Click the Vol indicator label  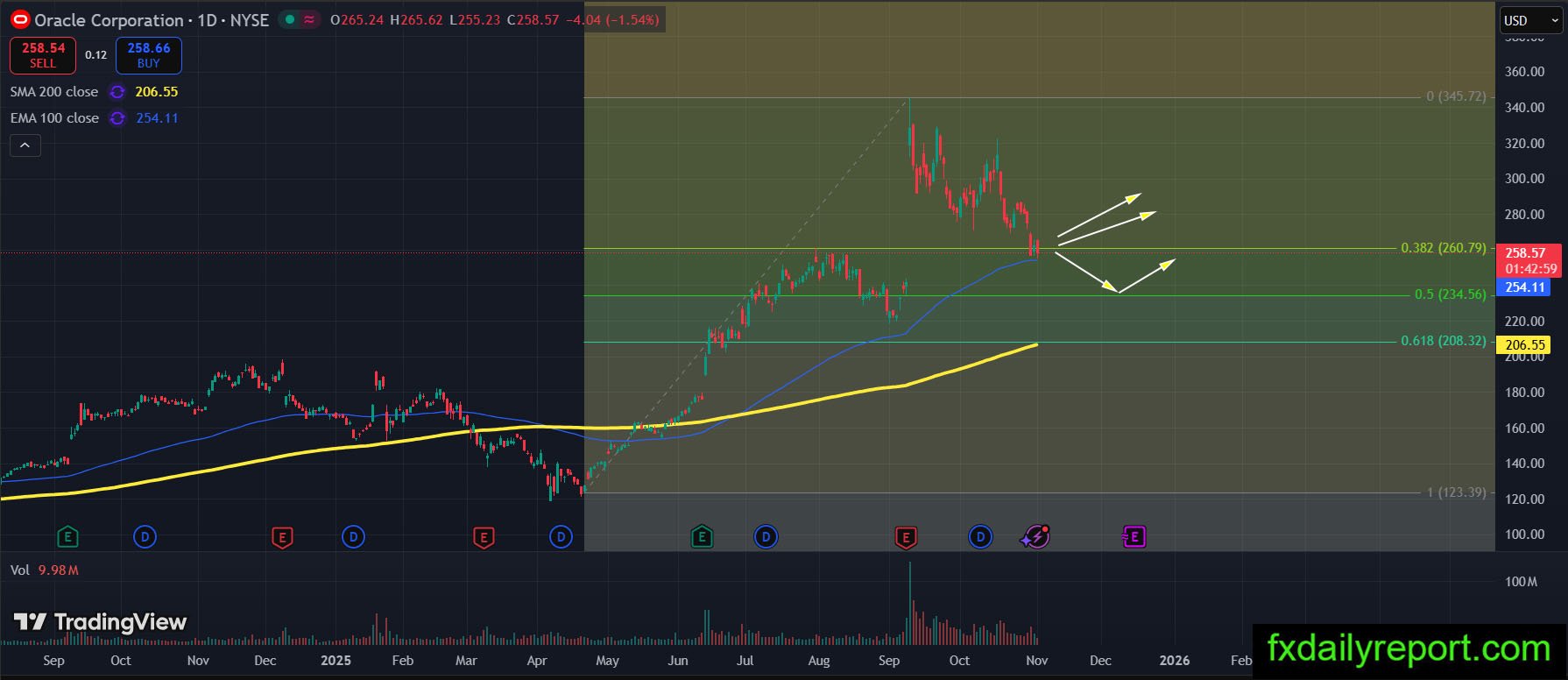point(20,570)
